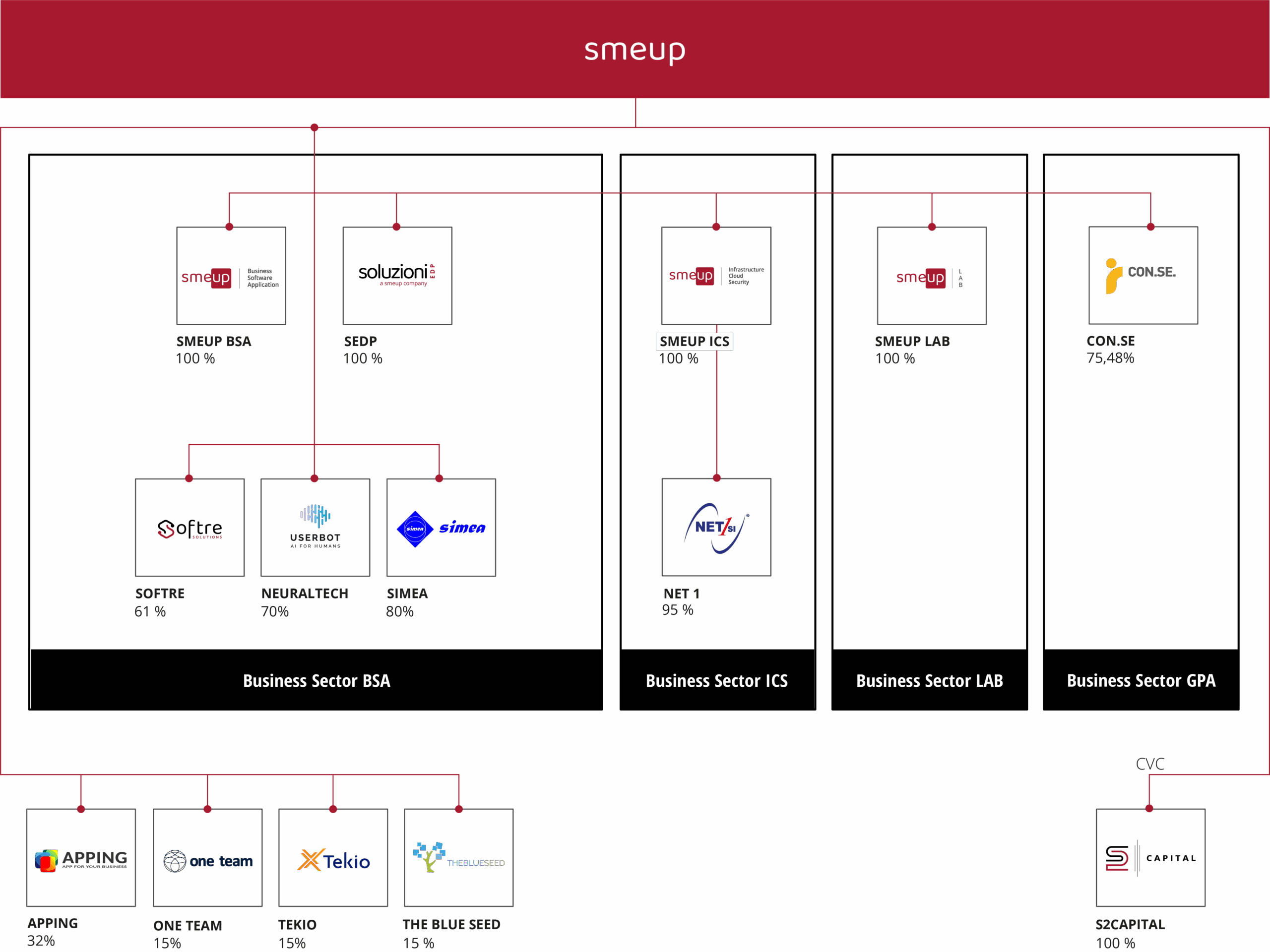Select the One Team logo tile
Viewport: 1270px width, 952px height.
(207, 858)
